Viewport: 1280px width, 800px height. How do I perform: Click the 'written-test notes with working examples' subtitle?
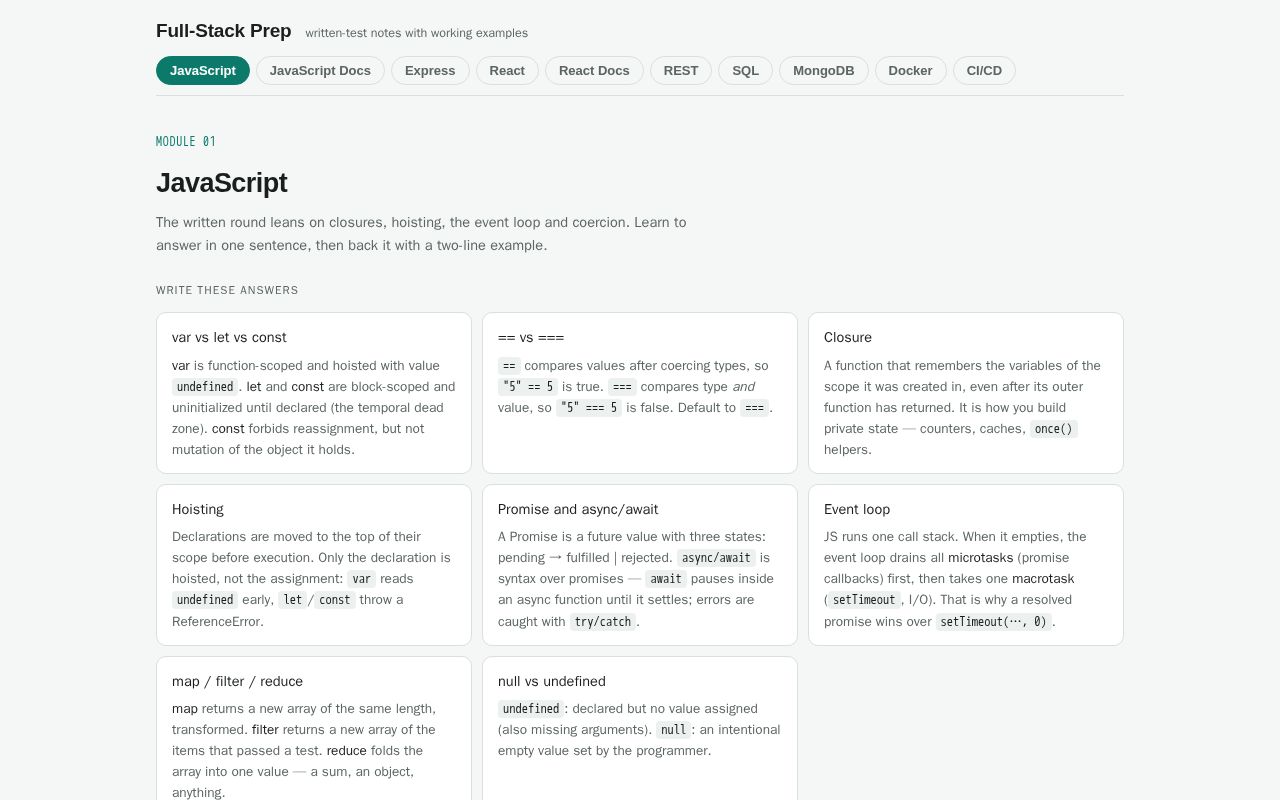click(417, 33)
